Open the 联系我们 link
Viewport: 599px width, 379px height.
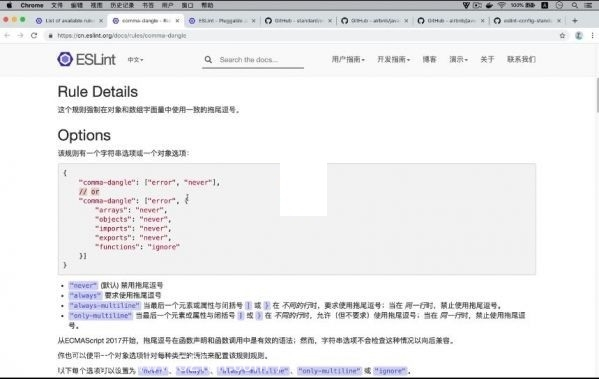(x=521, y=59)
